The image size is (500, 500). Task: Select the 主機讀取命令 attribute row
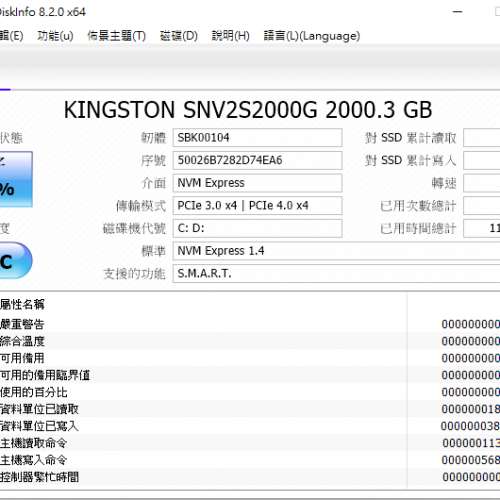[250, 443]
